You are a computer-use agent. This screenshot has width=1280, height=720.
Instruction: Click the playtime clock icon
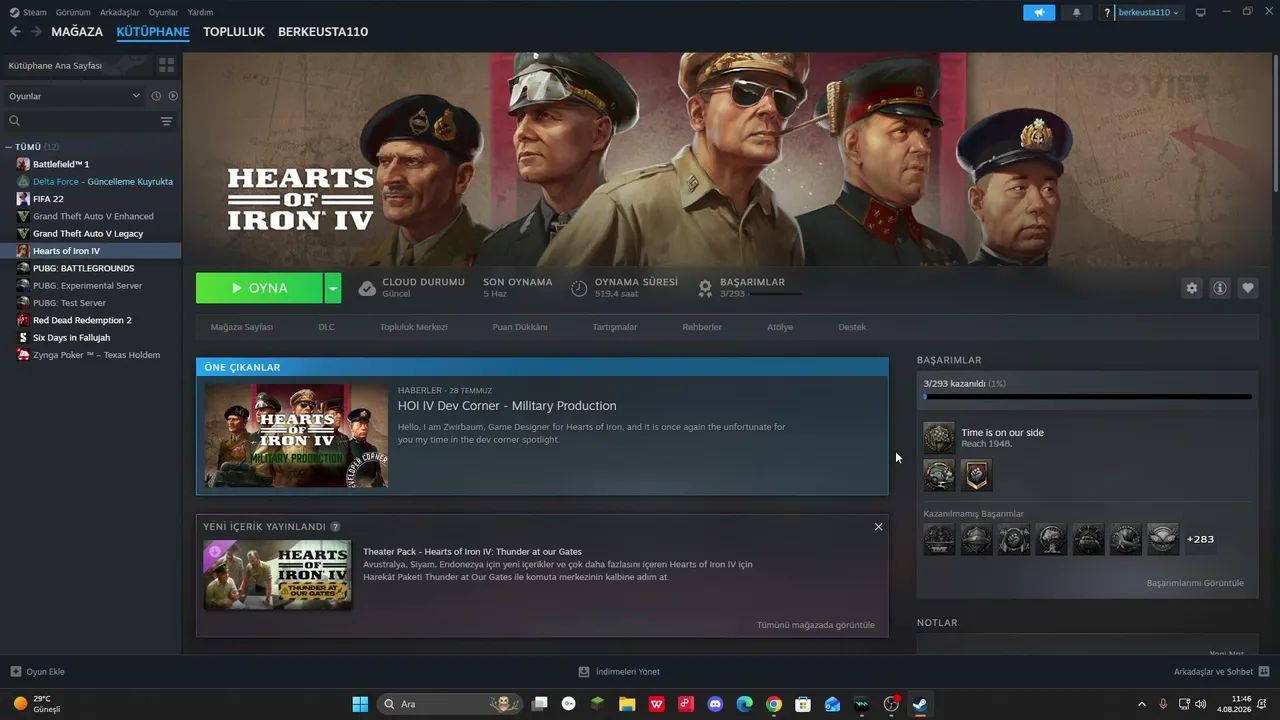pos(579,288)
